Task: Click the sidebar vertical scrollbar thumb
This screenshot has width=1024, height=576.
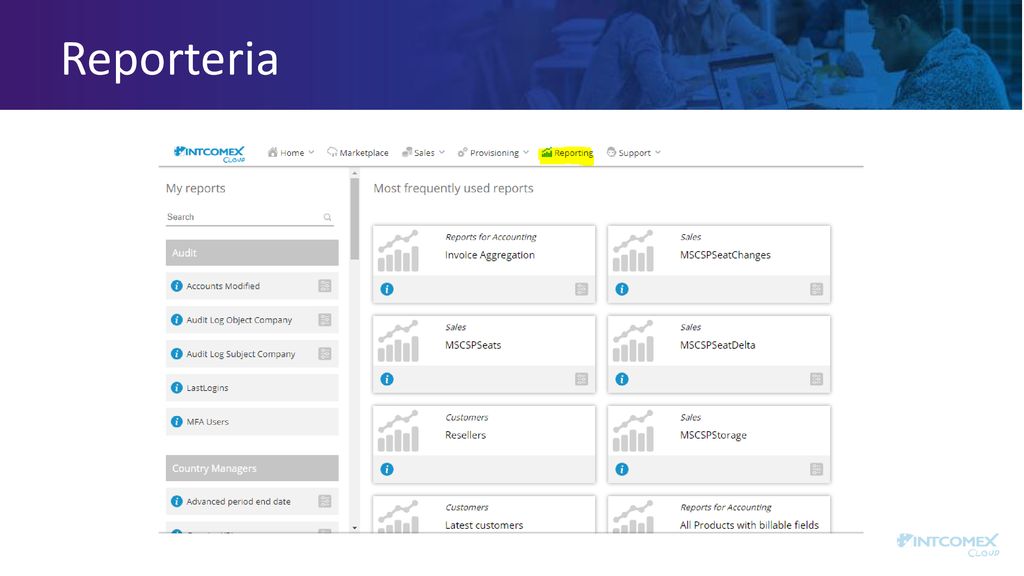Action: tap(355, 219)
